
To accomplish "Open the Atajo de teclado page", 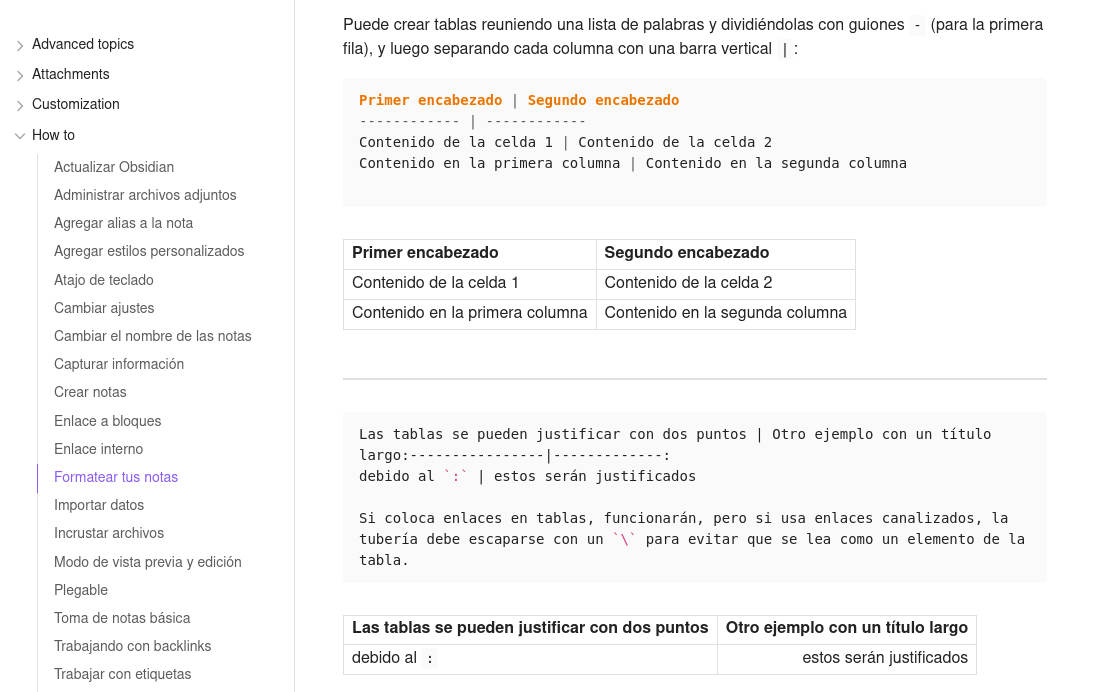I will [x=104, y=280].
